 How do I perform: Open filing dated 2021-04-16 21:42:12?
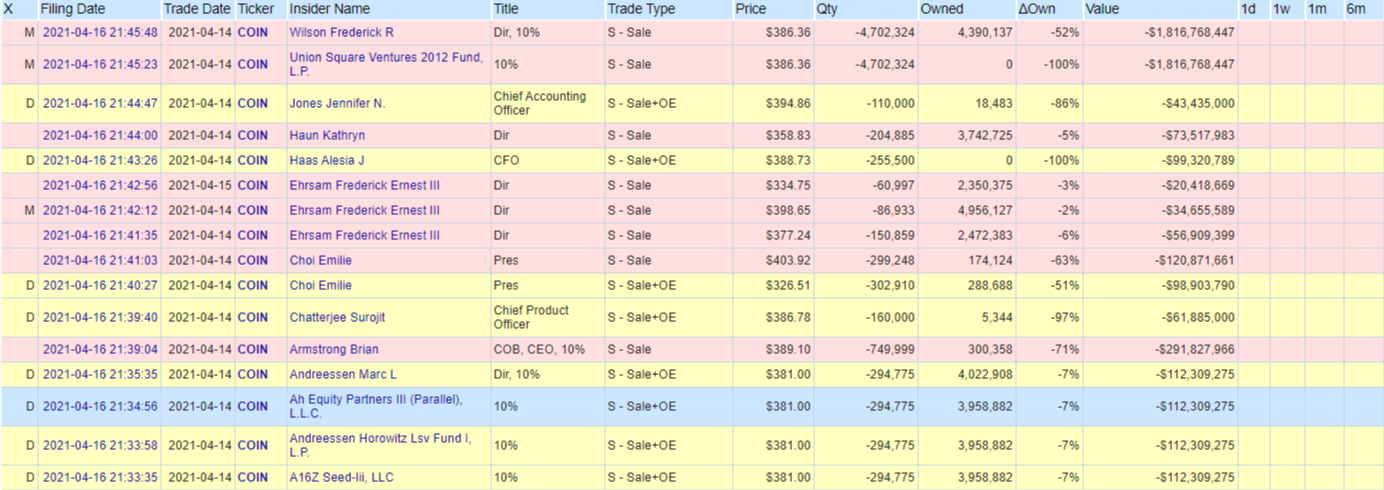coord(100,210)
